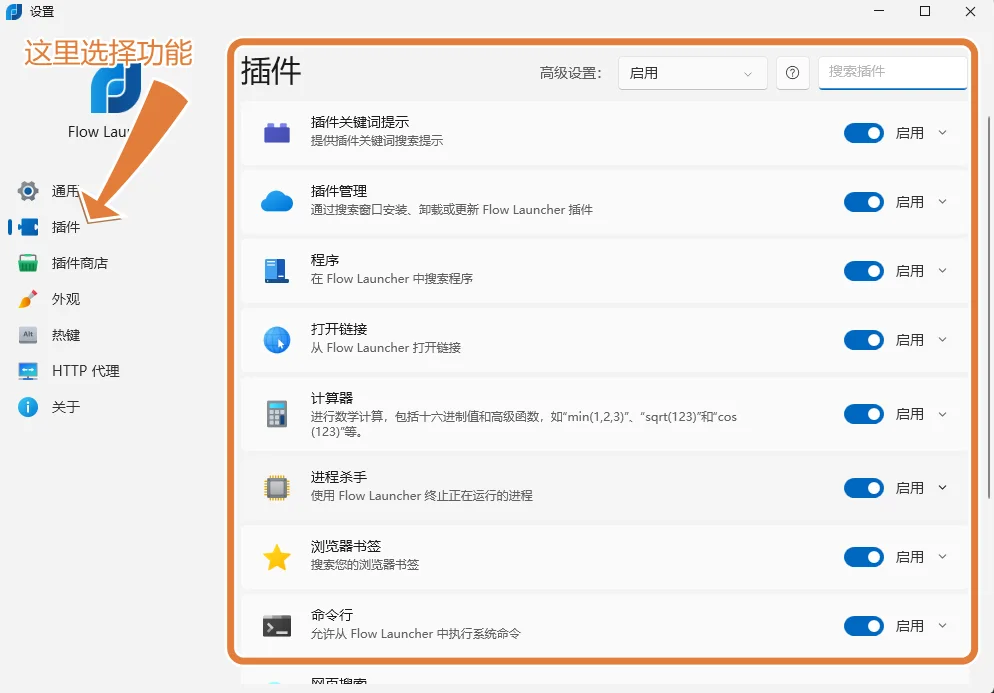Expand the 打开链接 plugin settings chevron
The image size is (994, 693).
tap(943, 340)
